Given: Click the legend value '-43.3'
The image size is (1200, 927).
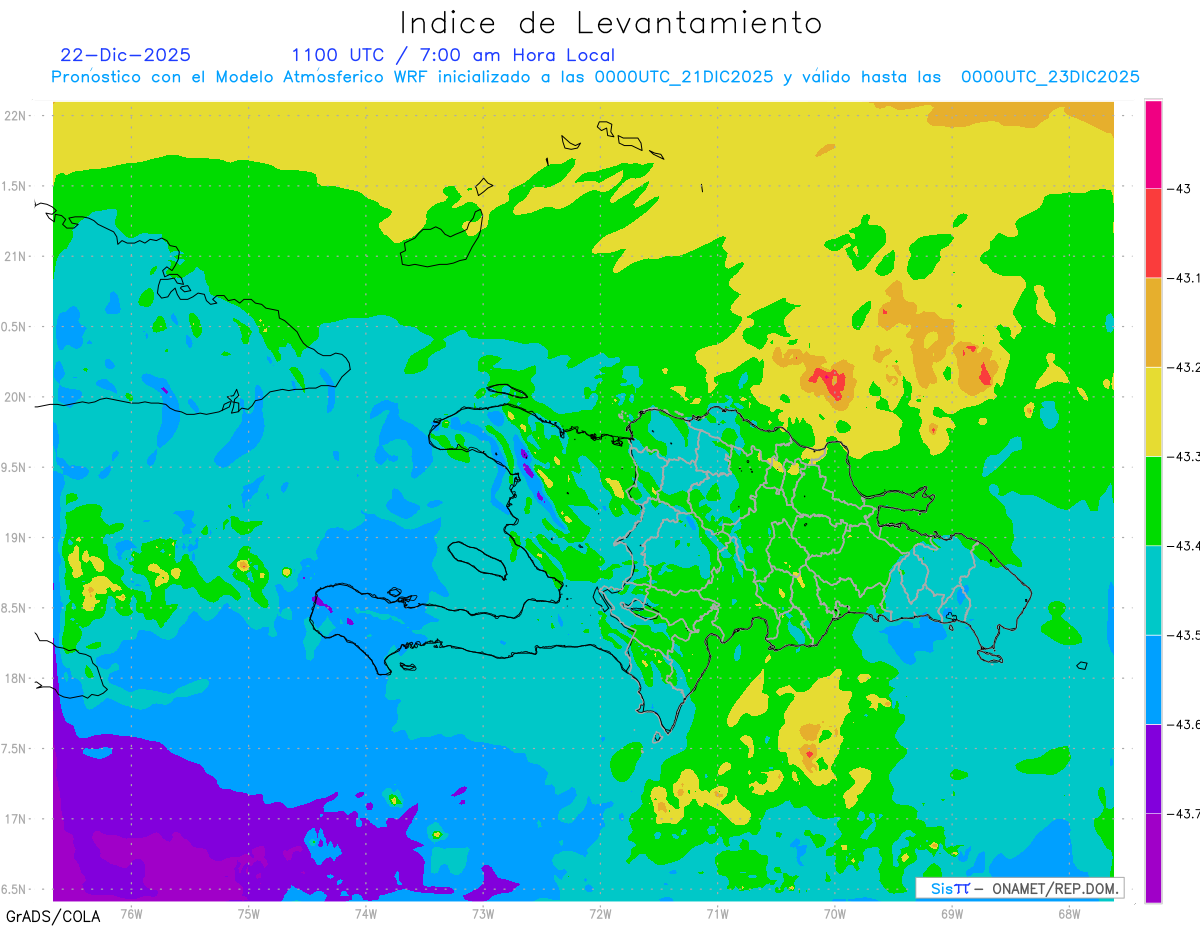Looking at the screenshot, I should click(1184, 456).
